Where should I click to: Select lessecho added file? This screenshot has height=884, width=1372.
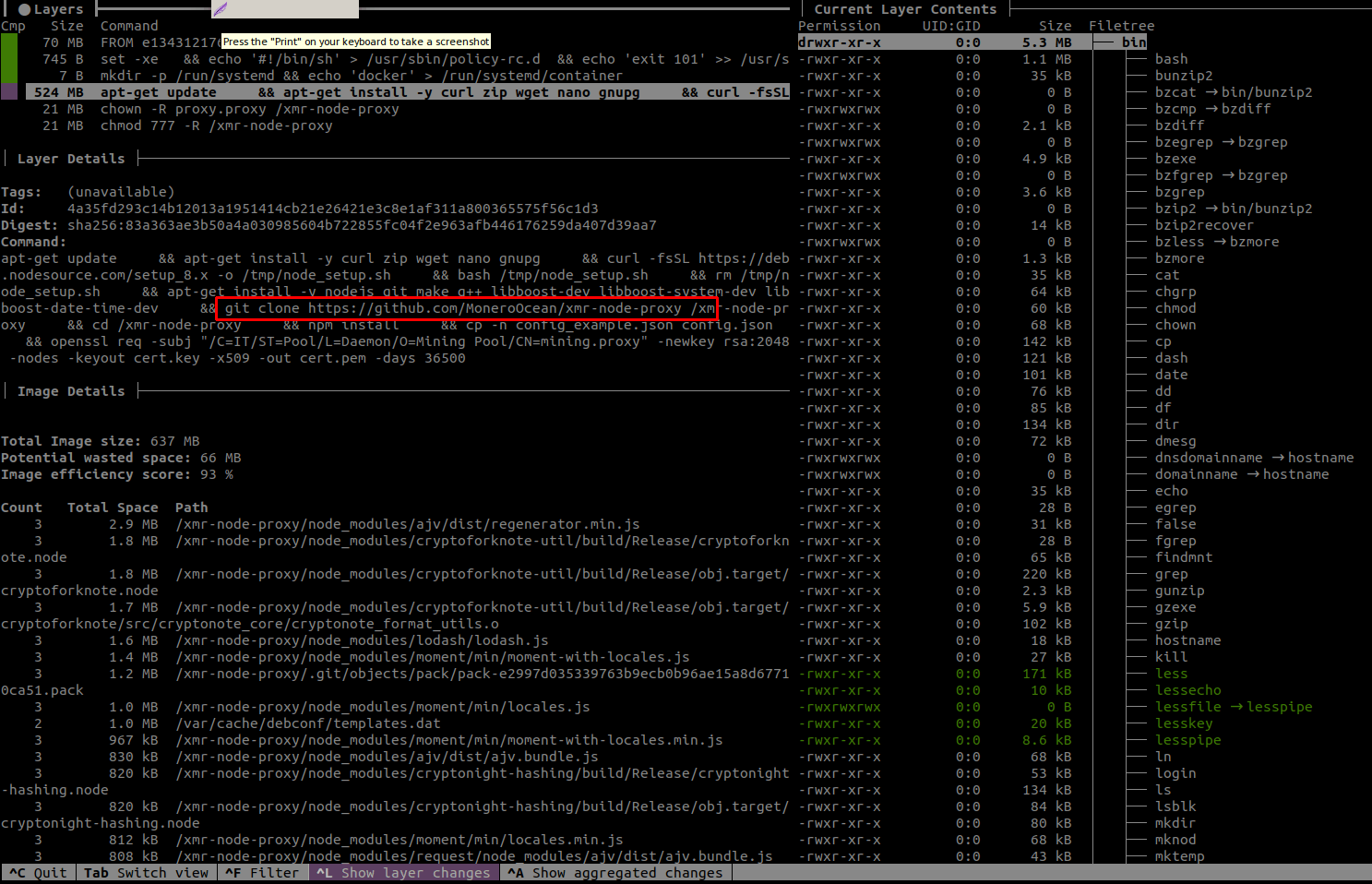(x=1188, y=690)
